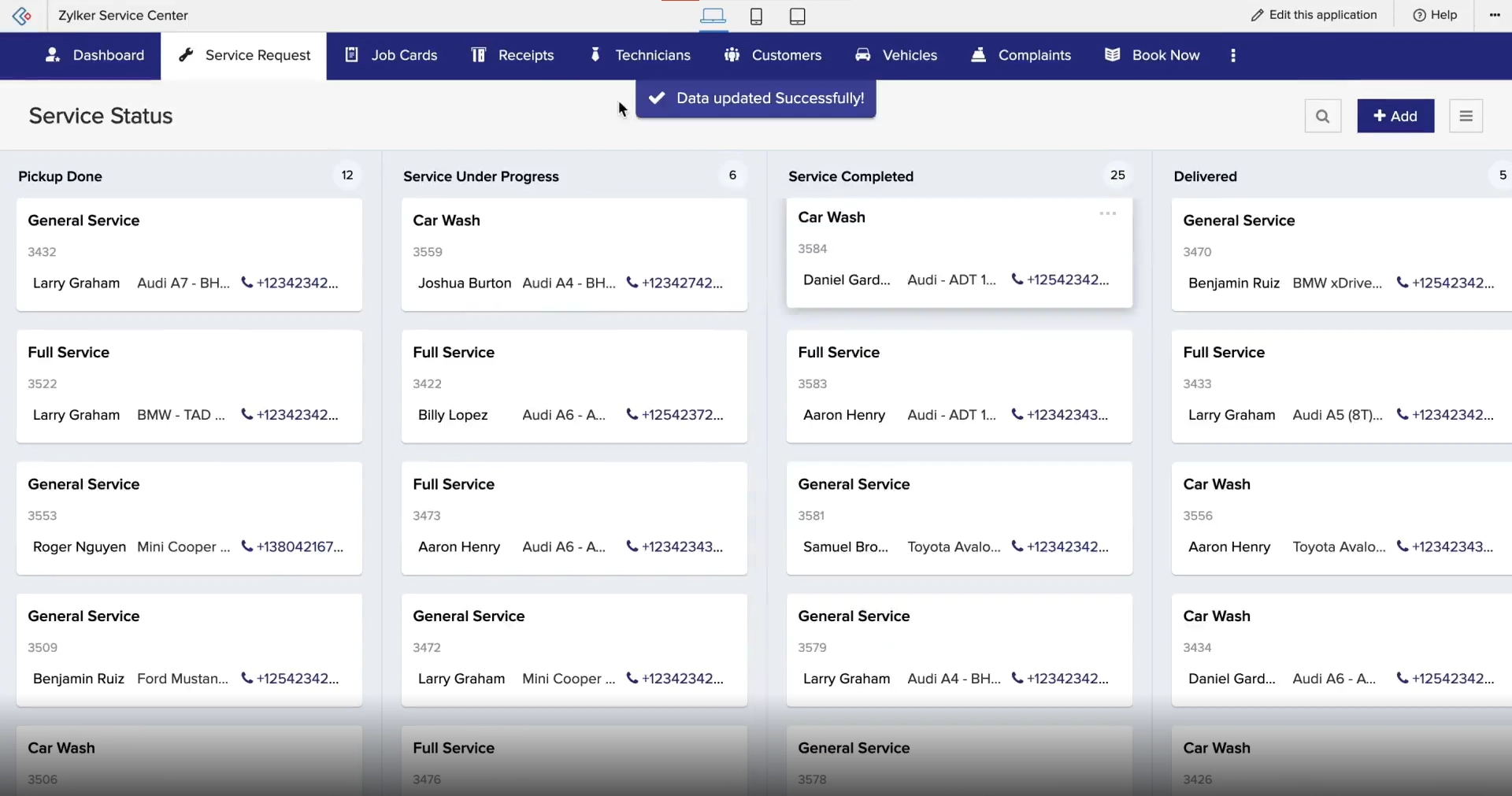Click the search icon button
Screen dimensions: 1512x796
click(x=1323, y=116)
